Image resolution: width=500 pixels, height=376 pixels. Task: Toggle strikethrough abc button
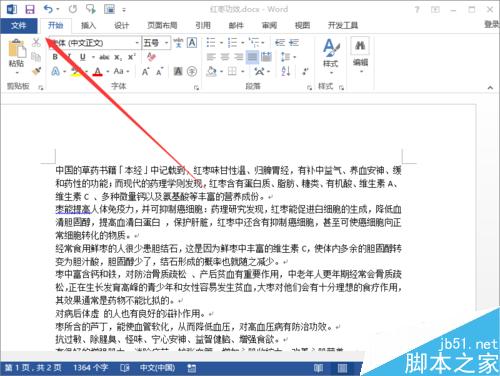[104, 57]
